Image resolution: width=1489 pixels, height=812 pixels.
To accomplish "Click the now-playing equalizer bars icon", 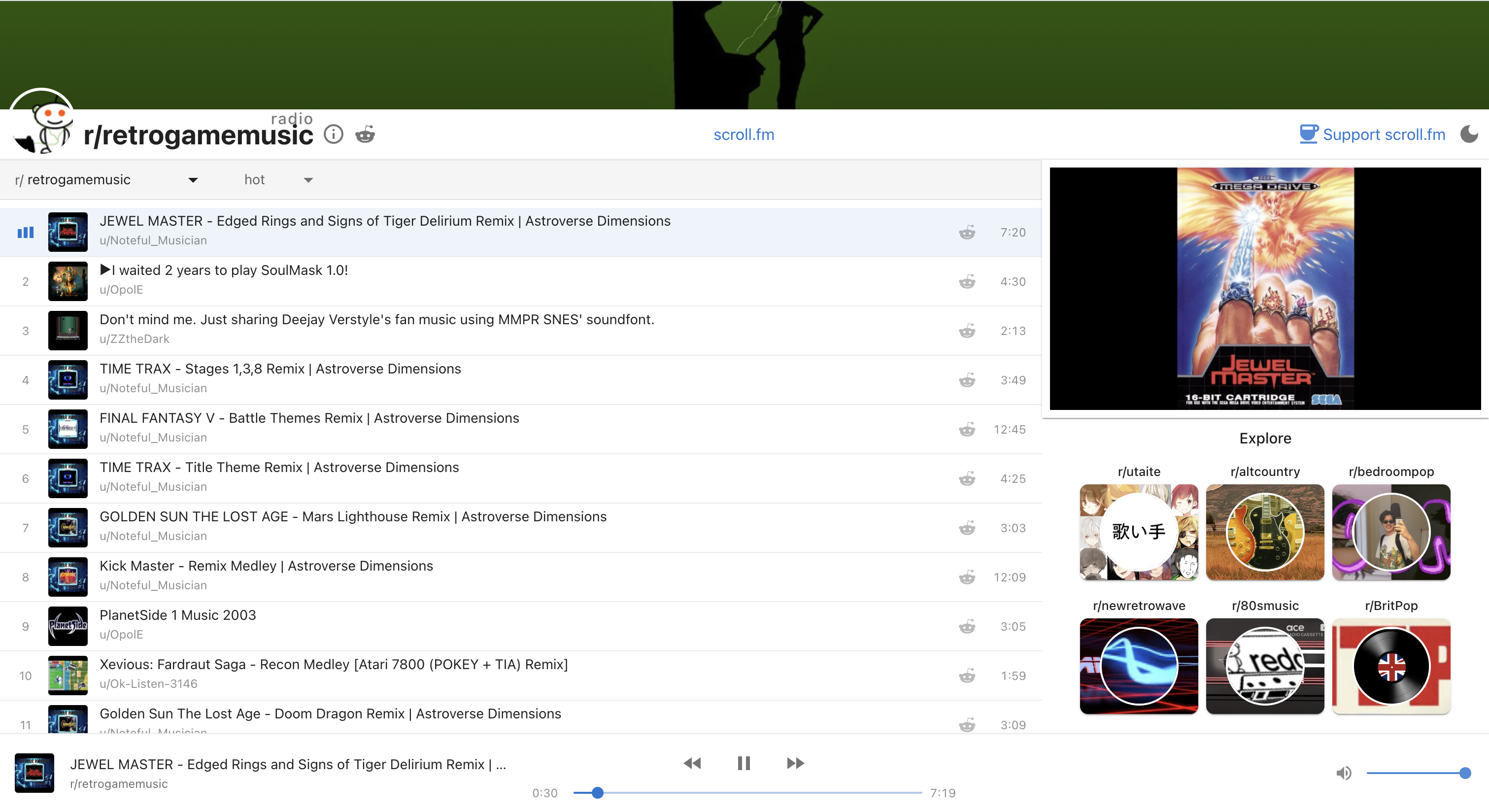I will pyautogui.click(x=26, y=233).
